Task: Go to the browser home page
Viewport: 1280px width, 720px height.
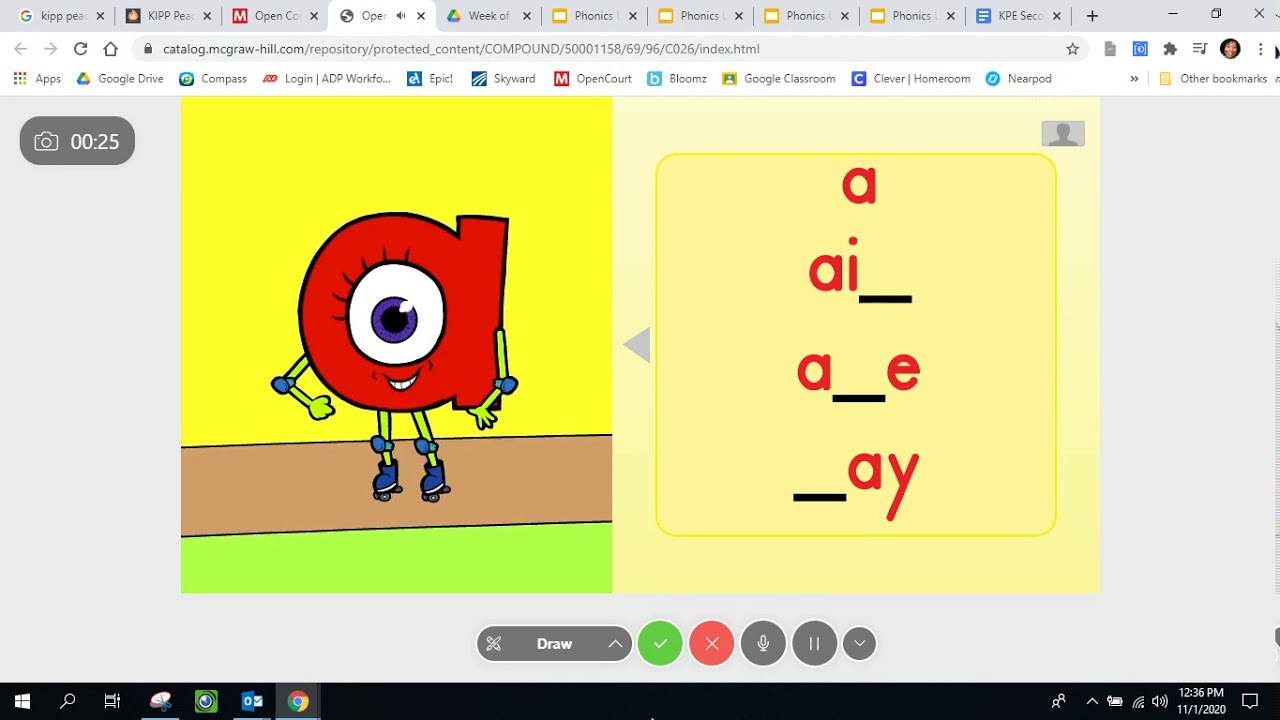Action: coord(110,49)
